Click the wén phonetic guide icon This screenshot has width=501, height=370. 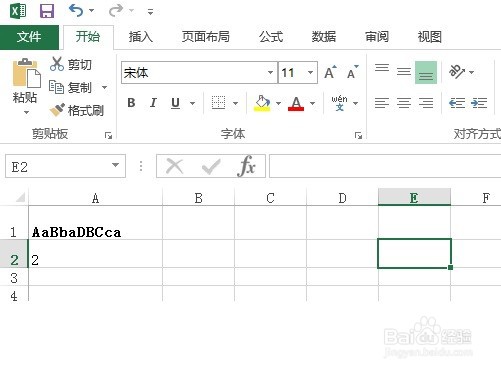pos(339,103)
